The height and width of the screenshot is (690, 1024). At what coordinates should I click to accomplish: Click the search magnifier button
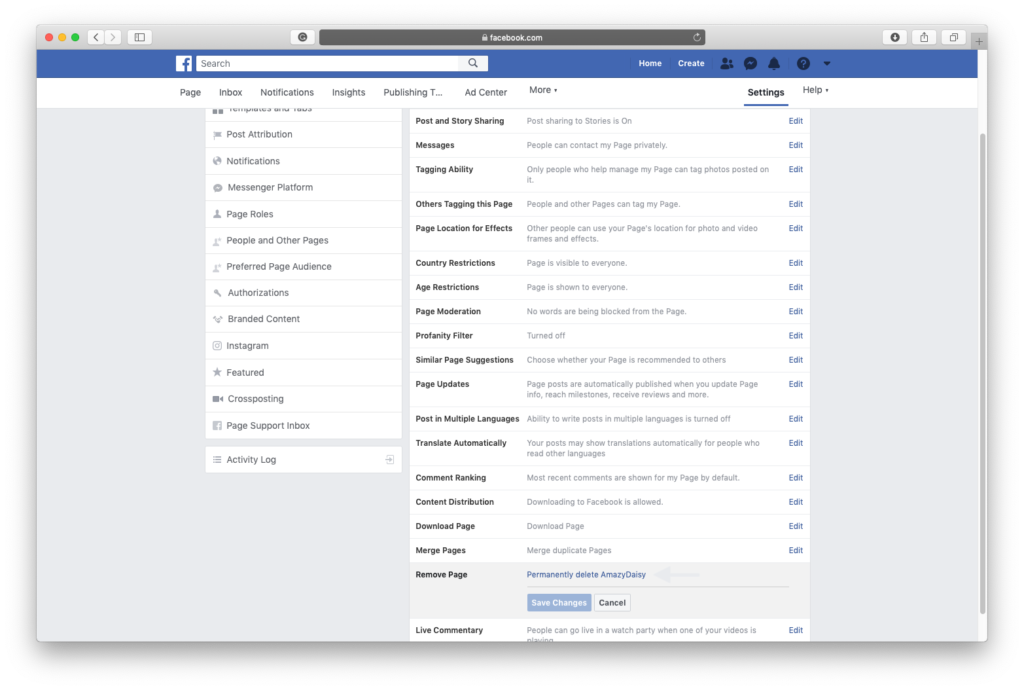pos(473,63)
